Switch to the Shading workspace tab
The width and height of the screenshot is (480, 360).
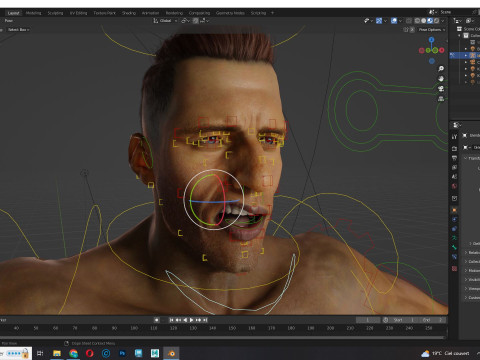click(129, 13)
